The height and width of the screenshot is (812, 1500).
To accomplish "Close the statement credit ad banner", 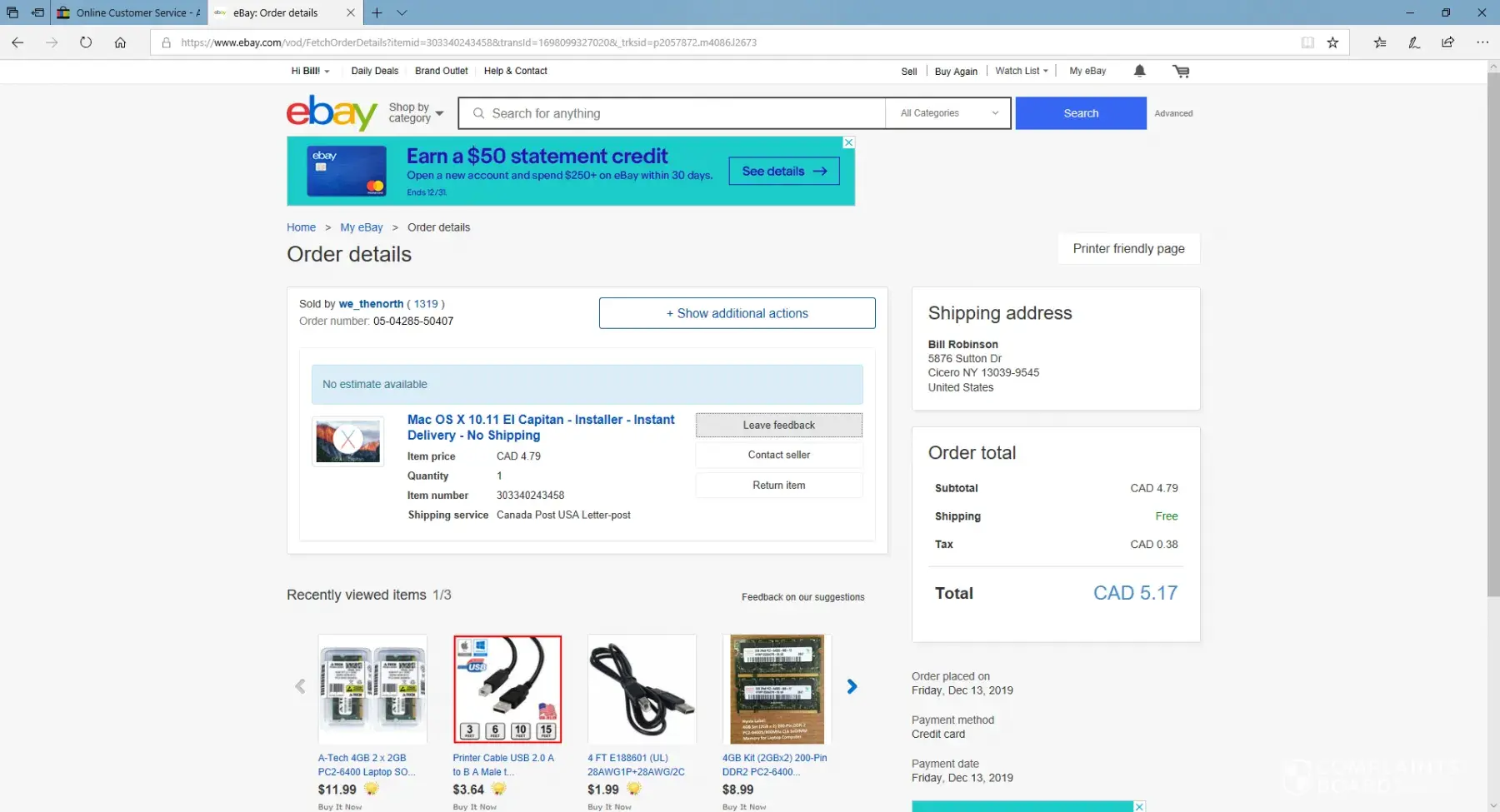I will click(x=848, y=142).
